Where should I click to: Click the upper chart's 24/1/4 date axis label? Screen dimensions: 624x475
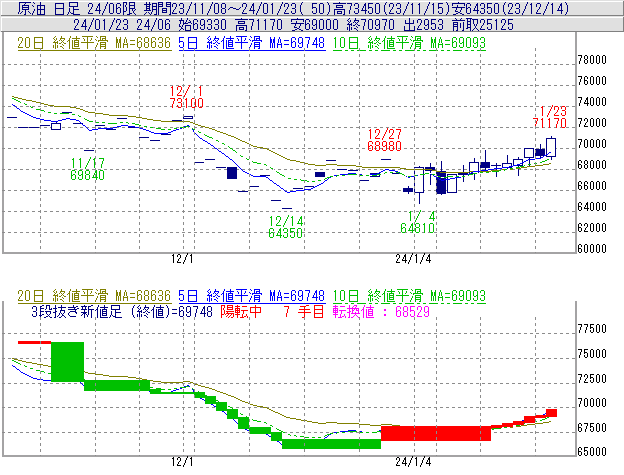pos(413,259)
